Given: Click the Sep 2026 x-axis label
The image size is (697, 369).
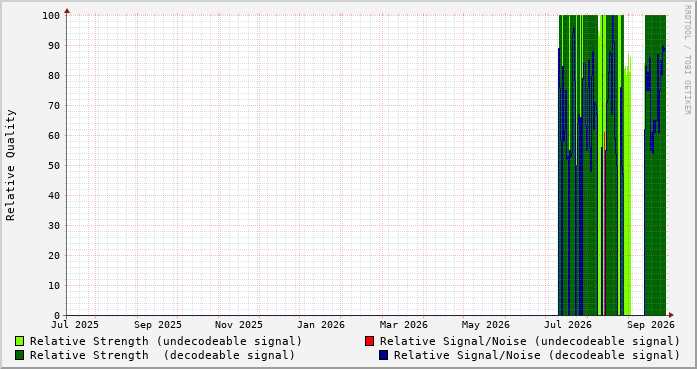Looking at the screenshot, I should coord(651,325).
